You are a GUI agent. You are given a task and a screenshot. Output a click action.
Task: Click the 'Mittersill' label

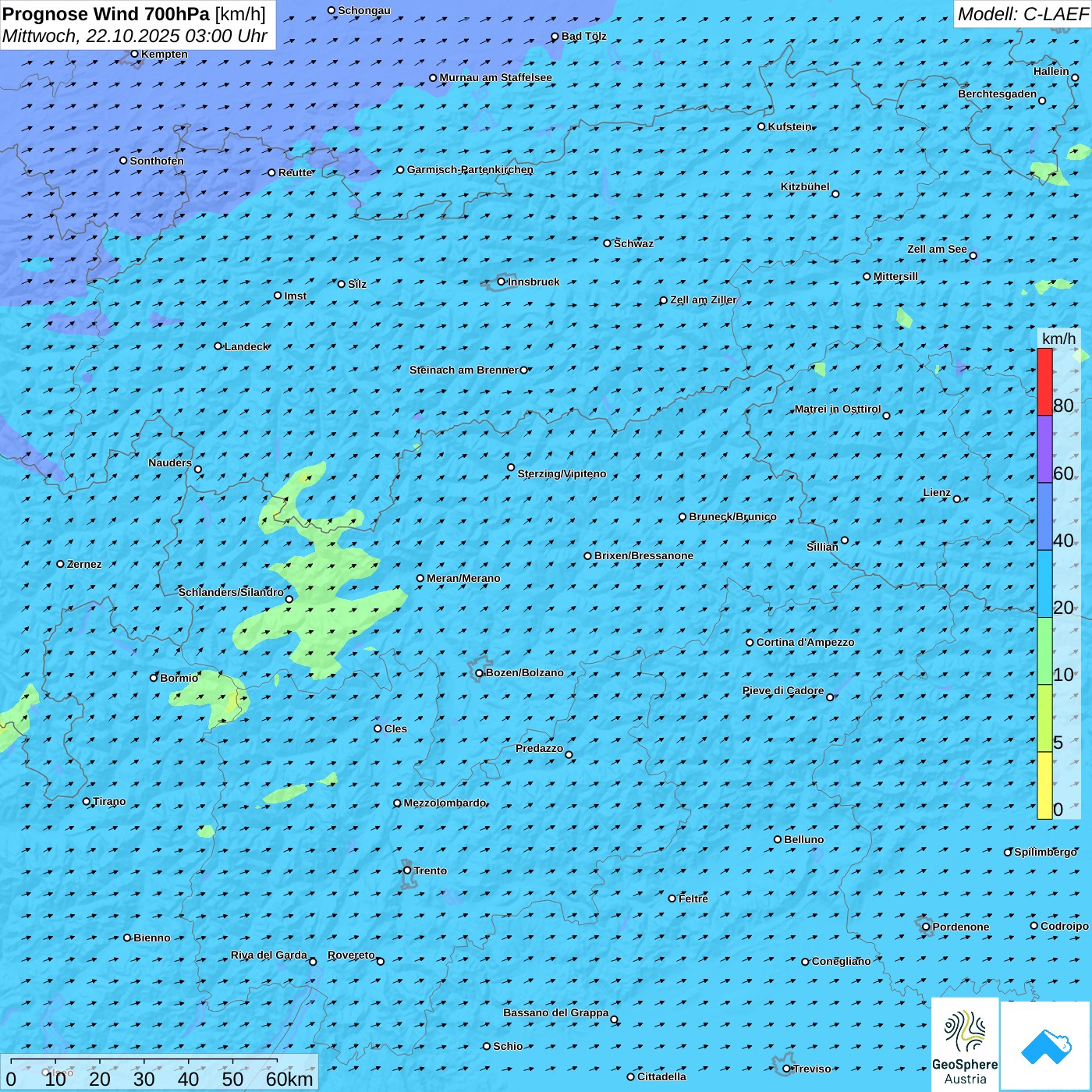pos(895,276)
